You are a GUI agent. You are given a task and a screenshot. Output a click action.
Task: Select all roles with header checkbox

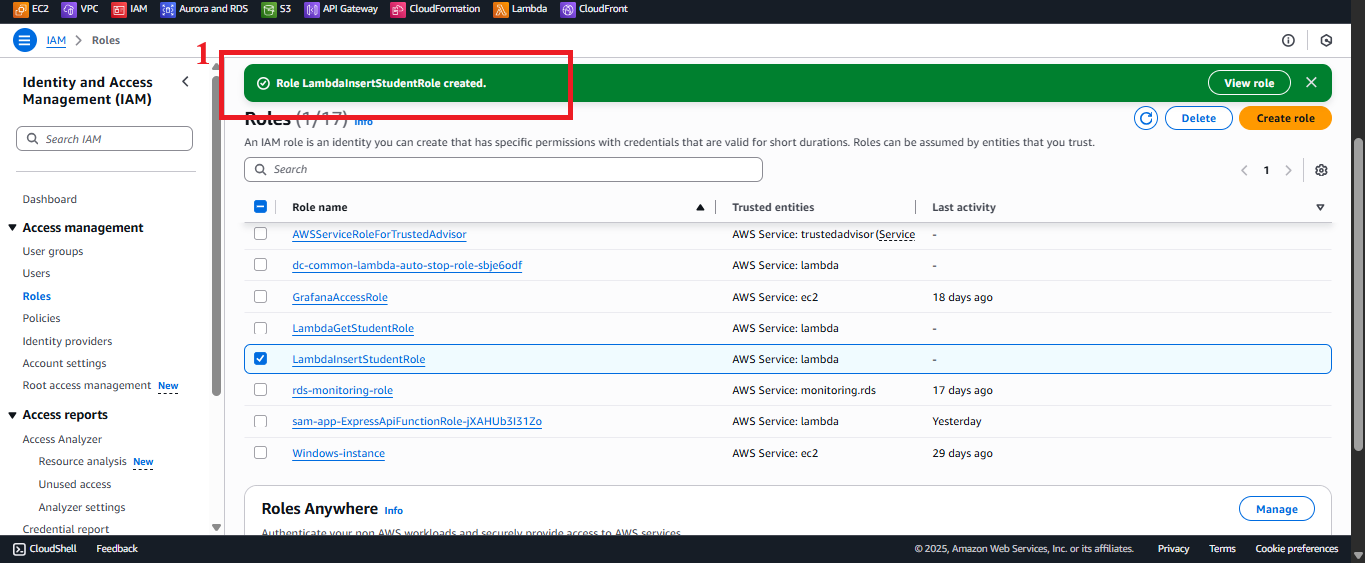tap(260, 207)
